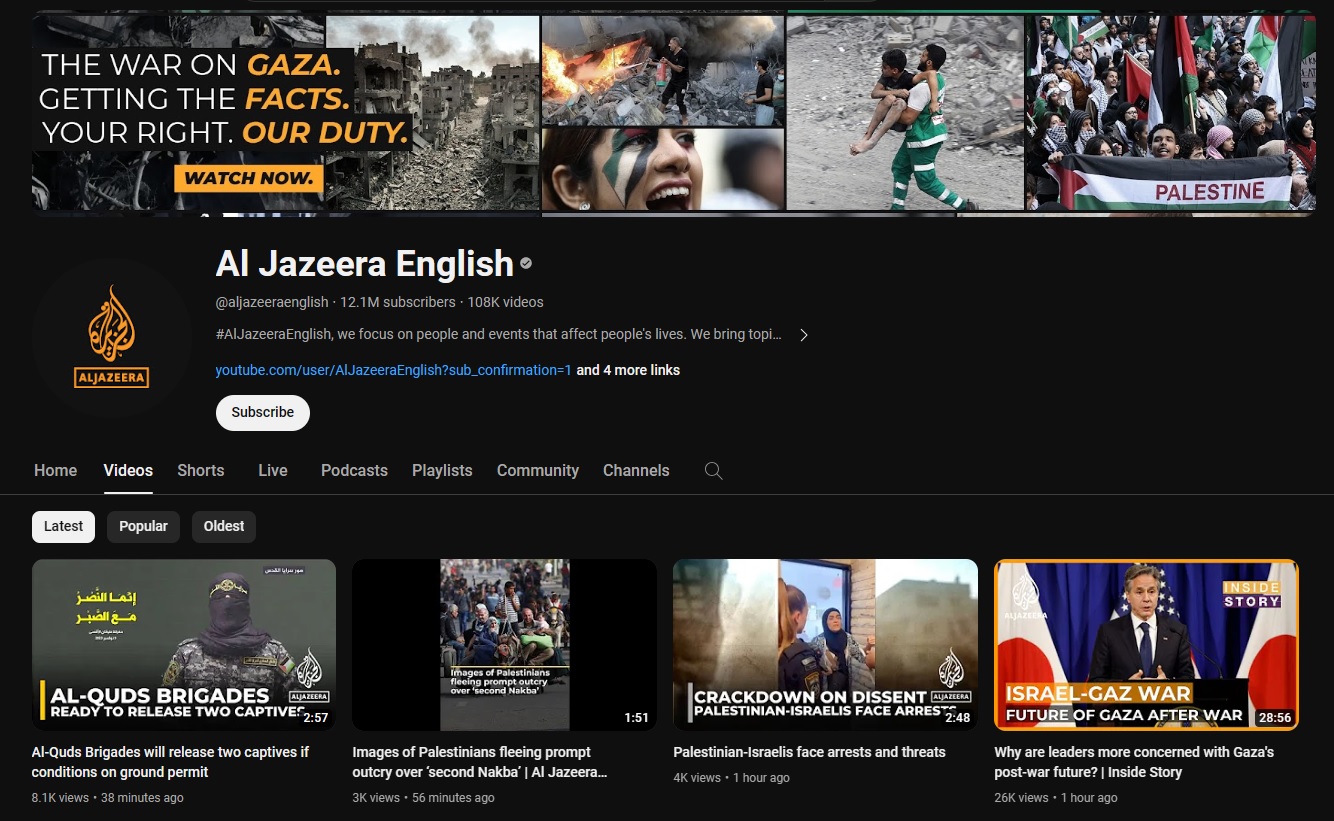Open the Live tab
1334x821 pixels.
click(273, 470)
